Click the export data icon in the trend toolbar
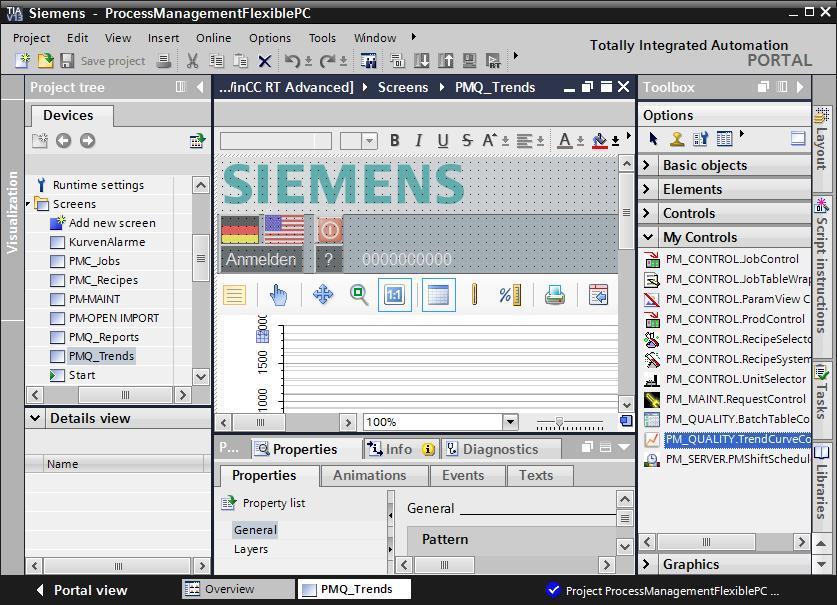Image resolution: width=837 pixels, height=605 pixels. coord(598,295)
